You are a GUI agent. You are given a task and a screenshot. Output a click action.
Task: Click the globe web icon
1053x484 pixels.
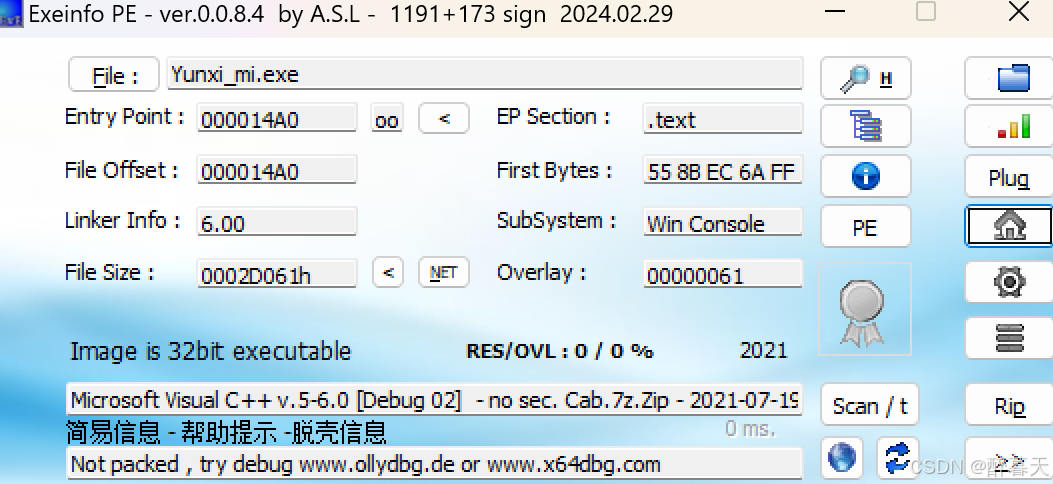pos(842,457)
